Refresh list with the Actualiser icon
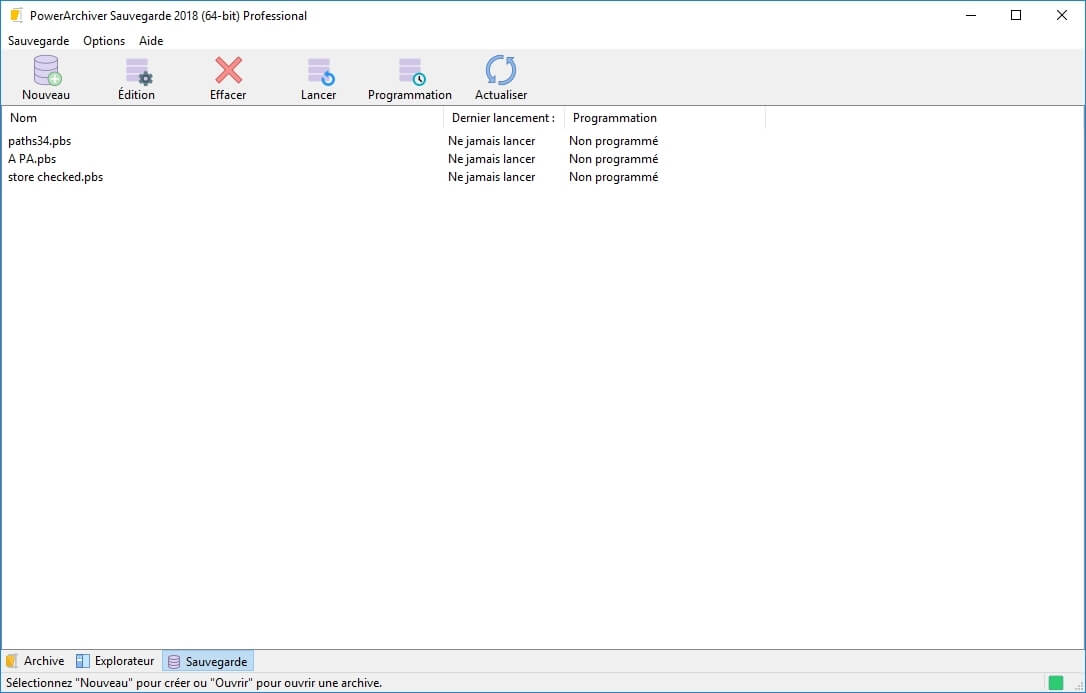The width and height of the screenshot is (1086, 693). [x=500, y=72]
